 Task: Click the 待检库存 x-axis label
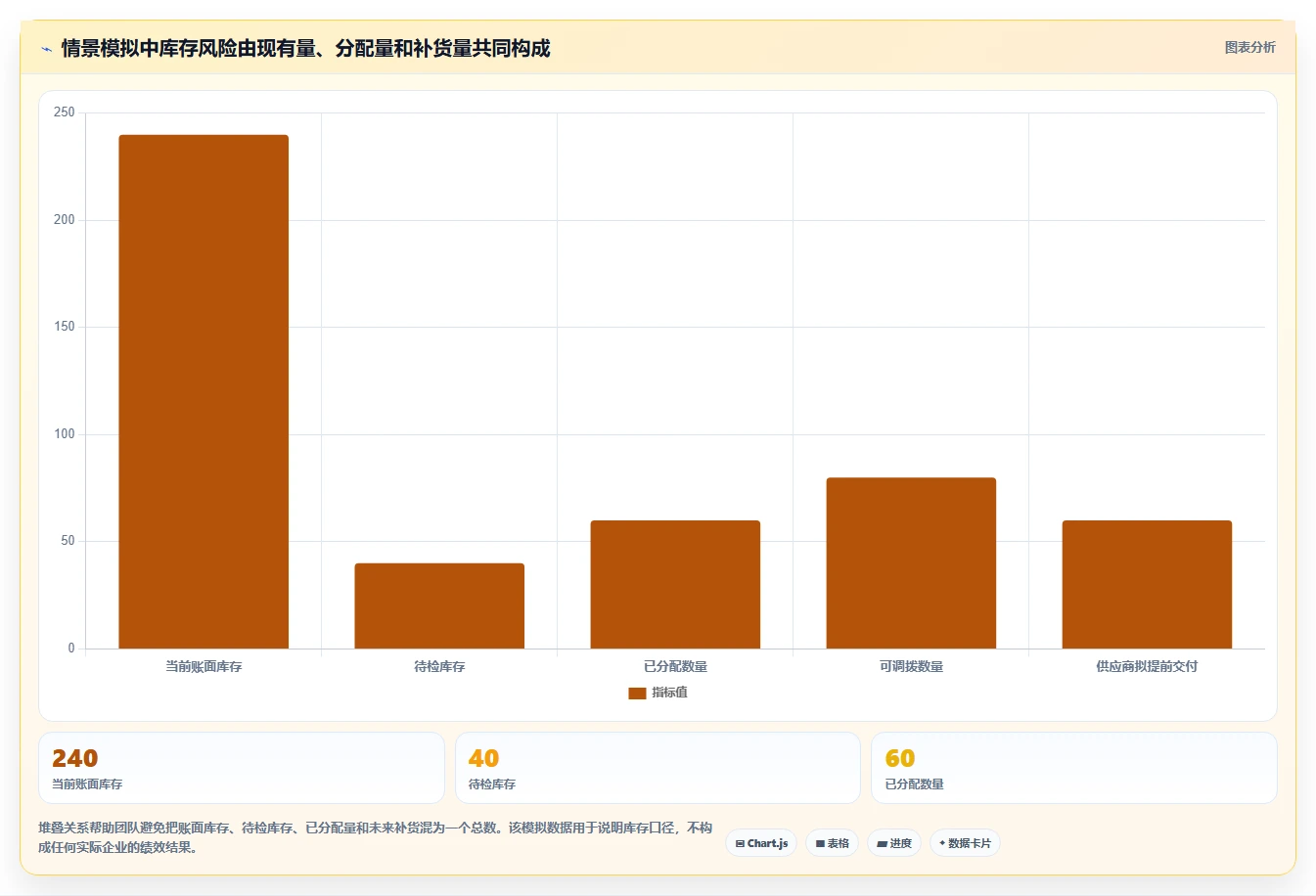pyautogui.click(x=439, y=666)
